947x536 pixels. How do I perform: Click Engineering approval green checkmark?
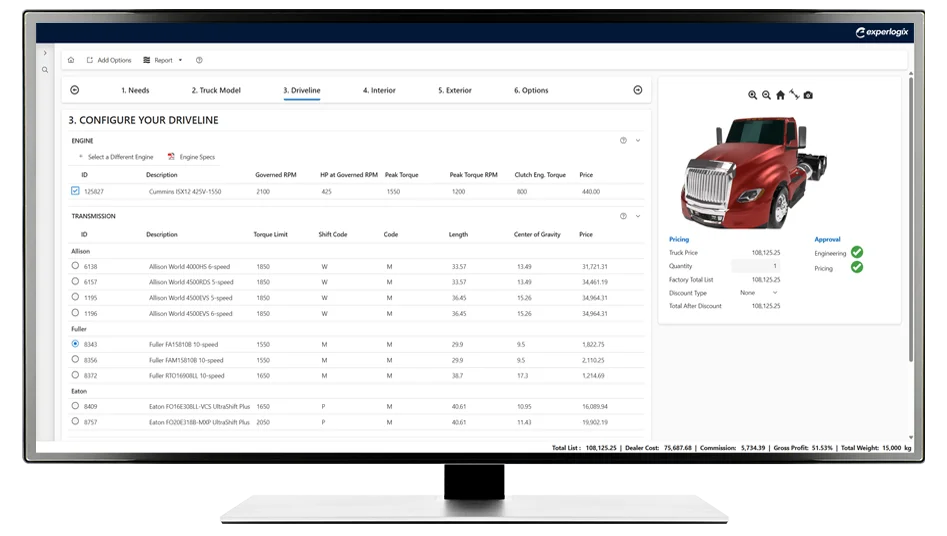coord(857,252)
